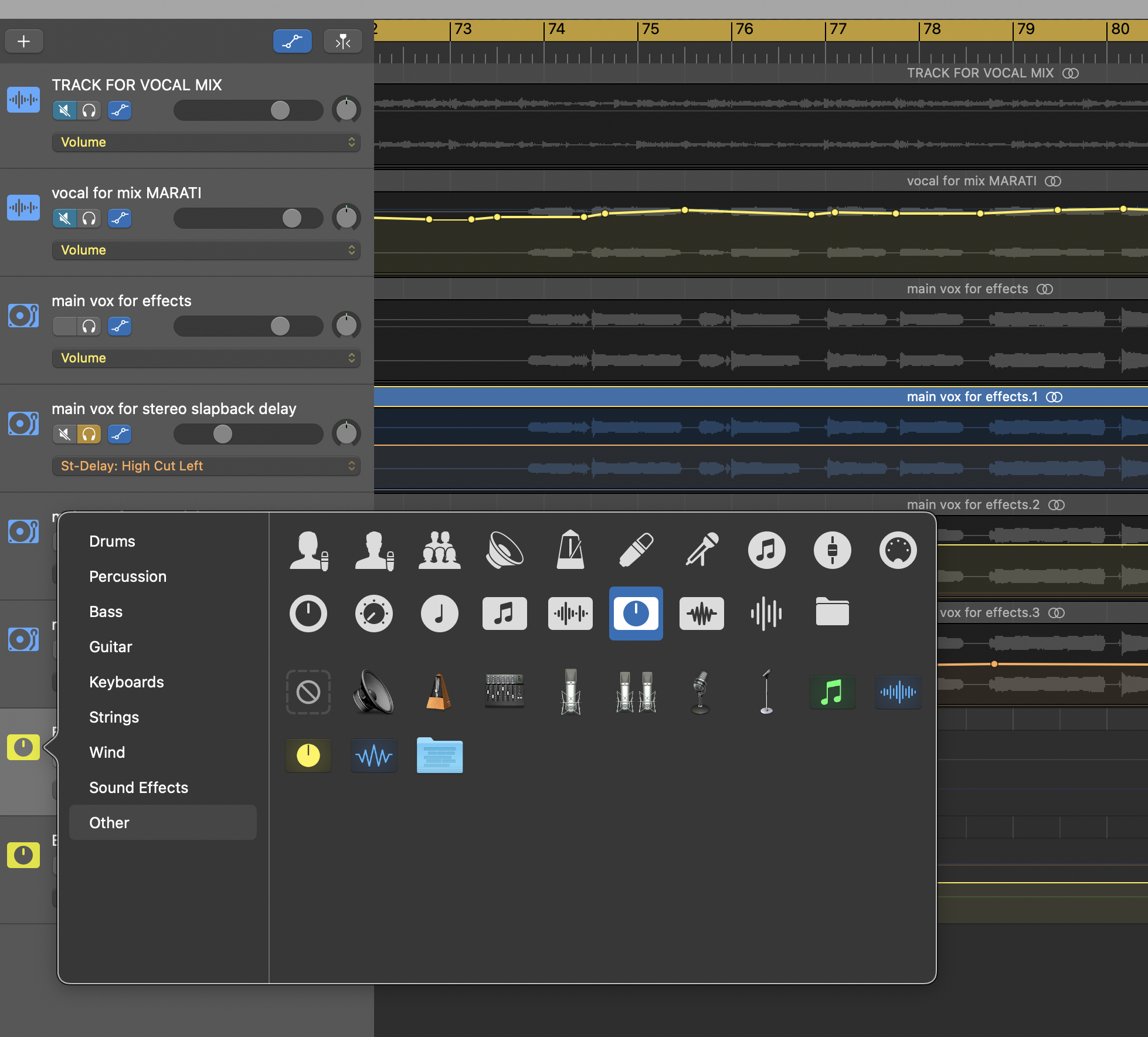Select the blue folder icon
The width and height of the screenshot is (1148, 1037).
pos(439,755)
